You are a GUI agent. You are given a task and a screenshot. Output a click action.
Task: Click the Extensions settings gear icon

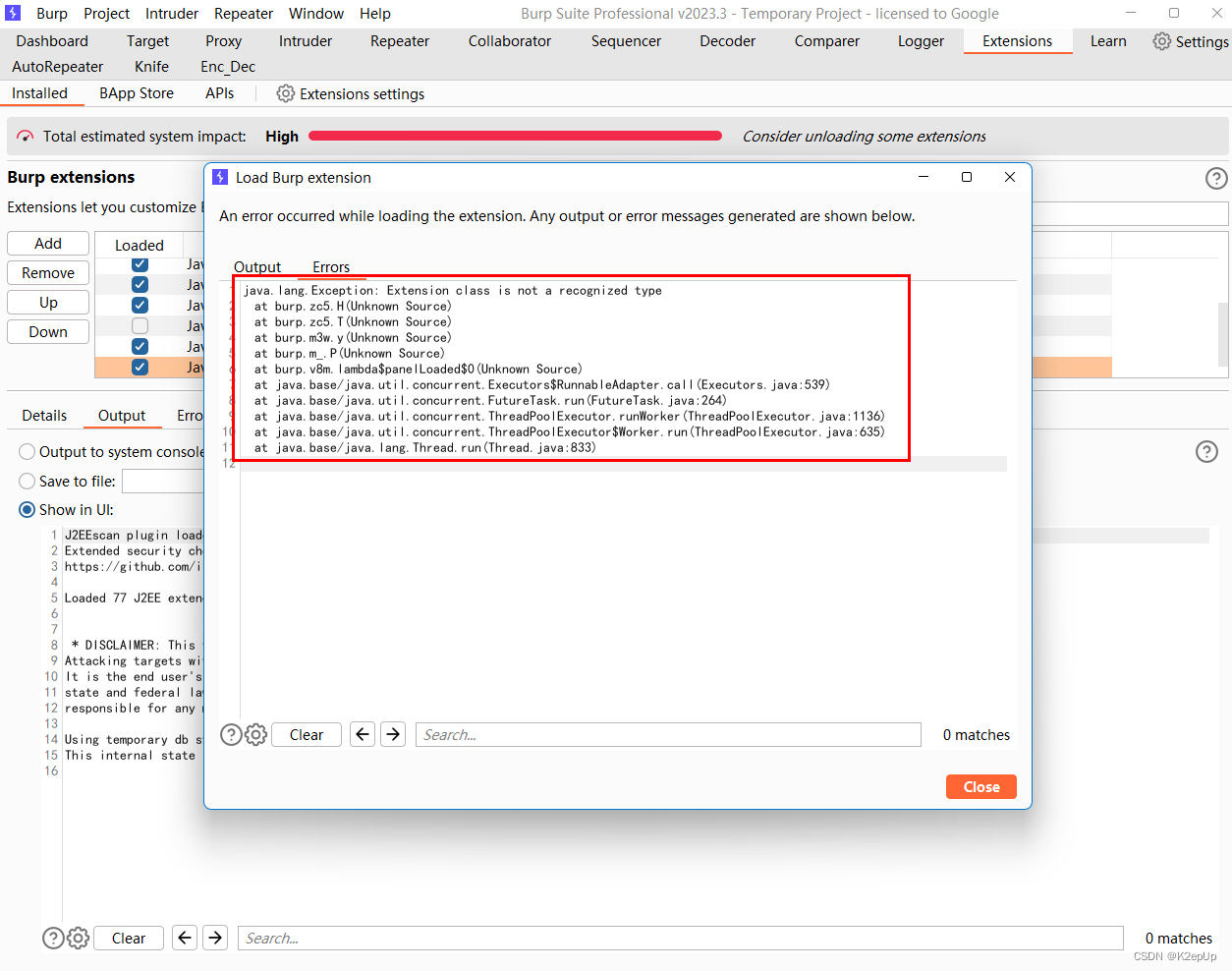tap(285, 93)
